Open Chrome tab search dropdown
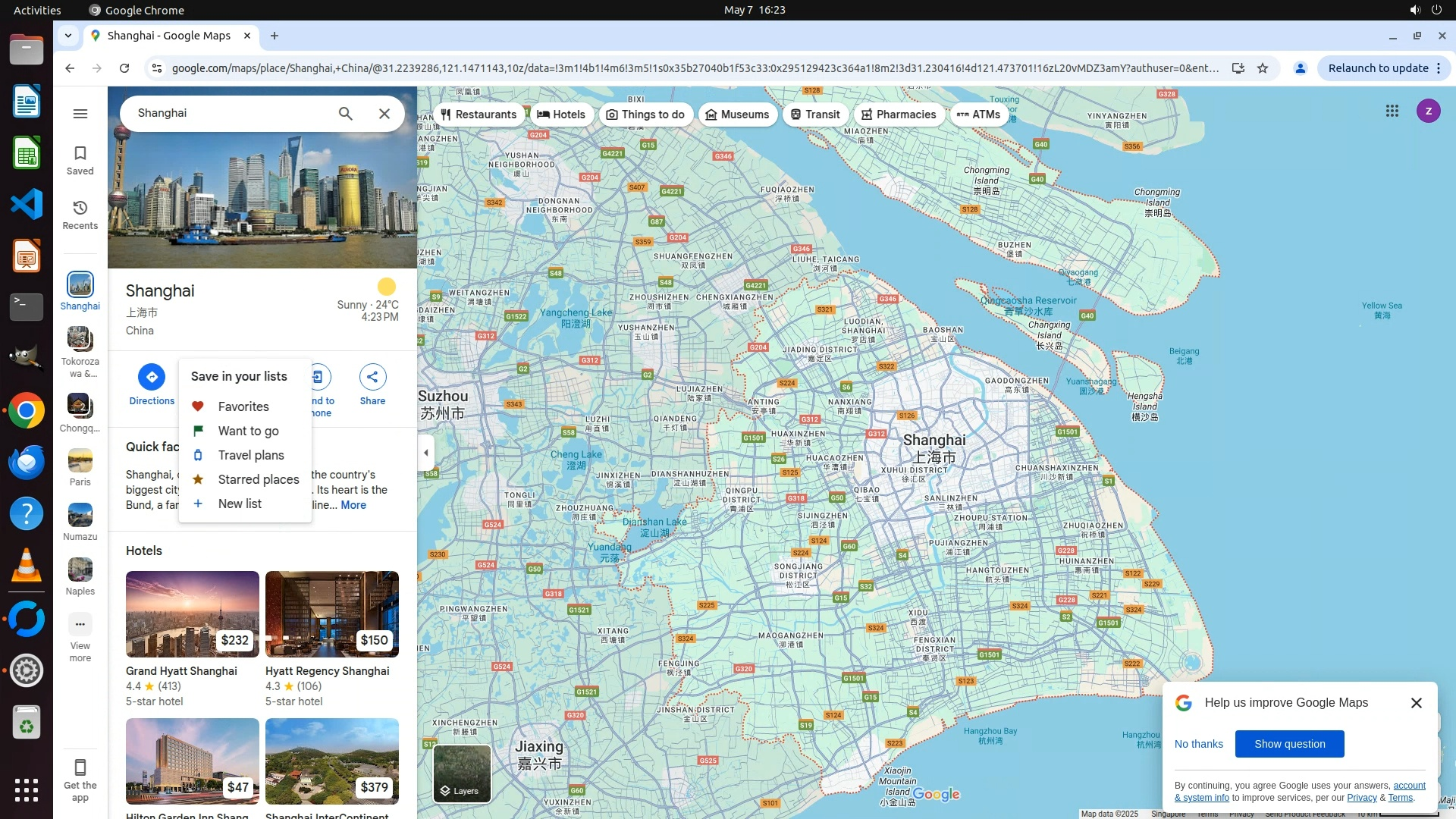1456x819 pixels. [68, 36]
